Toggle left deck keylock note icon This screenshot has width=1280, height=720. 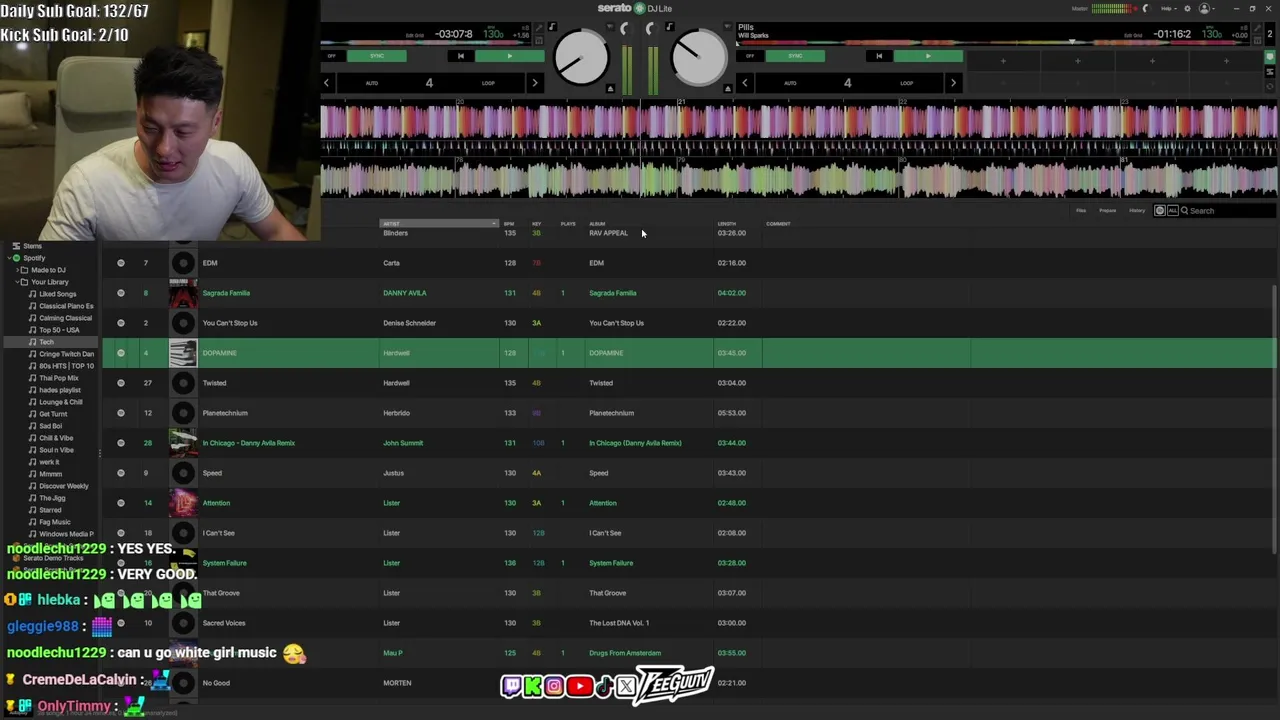pyautogui.click(x=551, y=27)
